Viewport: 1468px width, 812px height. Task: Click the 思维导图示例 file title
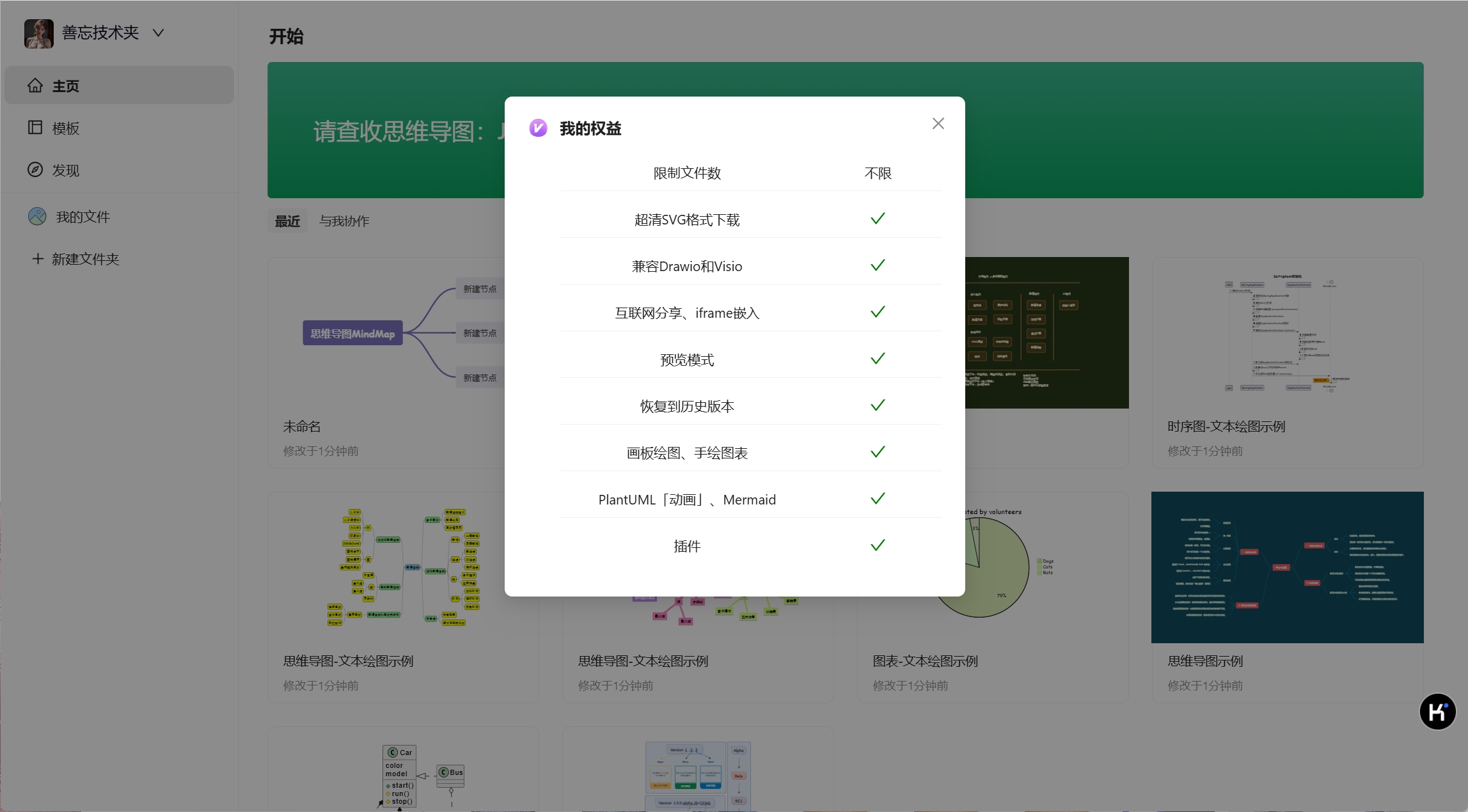pyautogui.click(x=1205, y=661)
